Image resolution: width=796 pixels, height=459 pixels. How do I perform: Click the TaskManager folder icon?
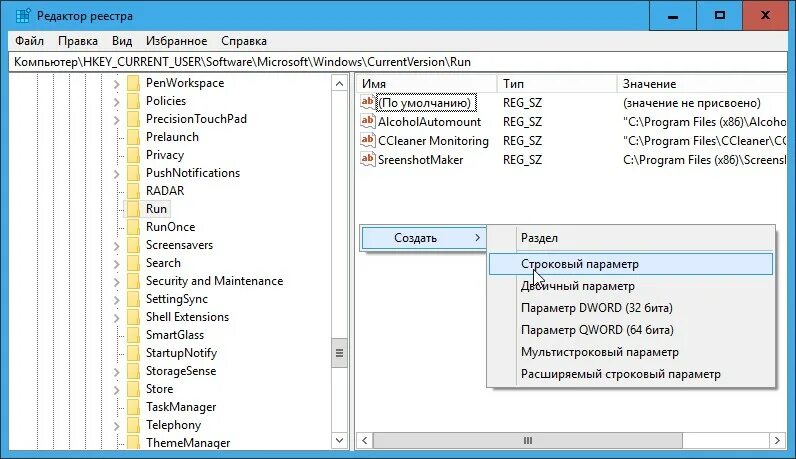coord(134,407)
